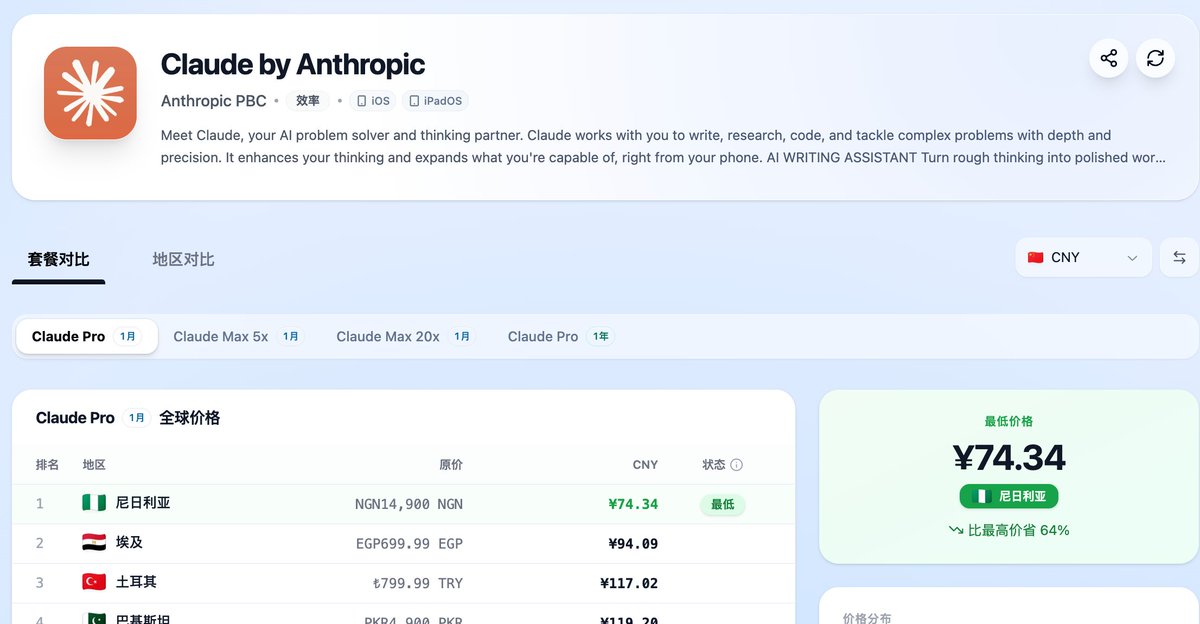Screen dimensions: 1200x624
Task: Click the CNY column header
Action: (645, 465)
